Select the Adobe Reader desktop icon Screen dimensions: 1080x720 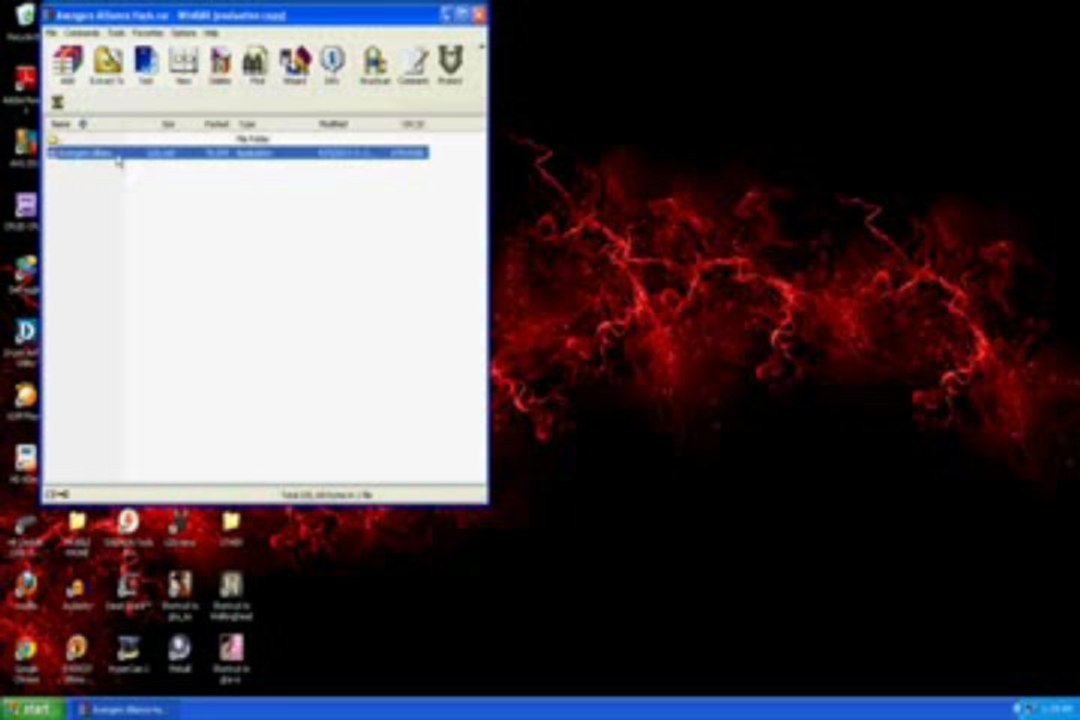pyautogui.click(x=24, y=88)
